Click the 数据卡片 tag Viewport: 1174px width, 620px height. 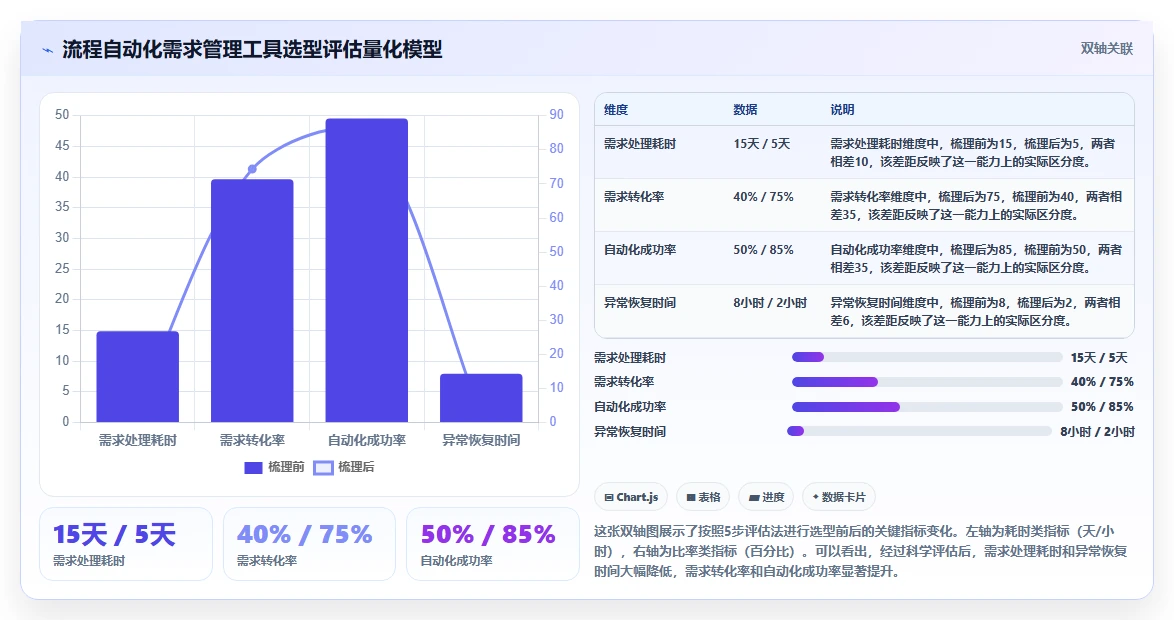pyautogui.click(x=839, y=497)
